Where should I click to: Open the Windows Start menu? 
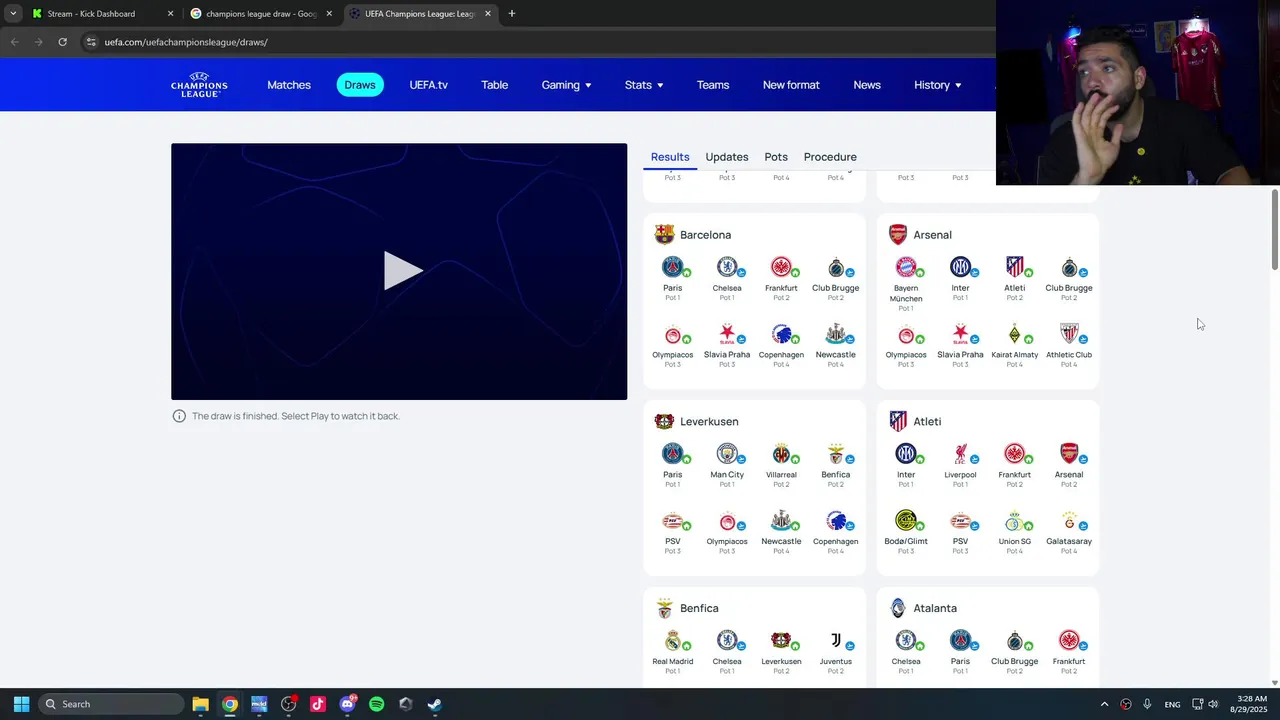[21, 704]
